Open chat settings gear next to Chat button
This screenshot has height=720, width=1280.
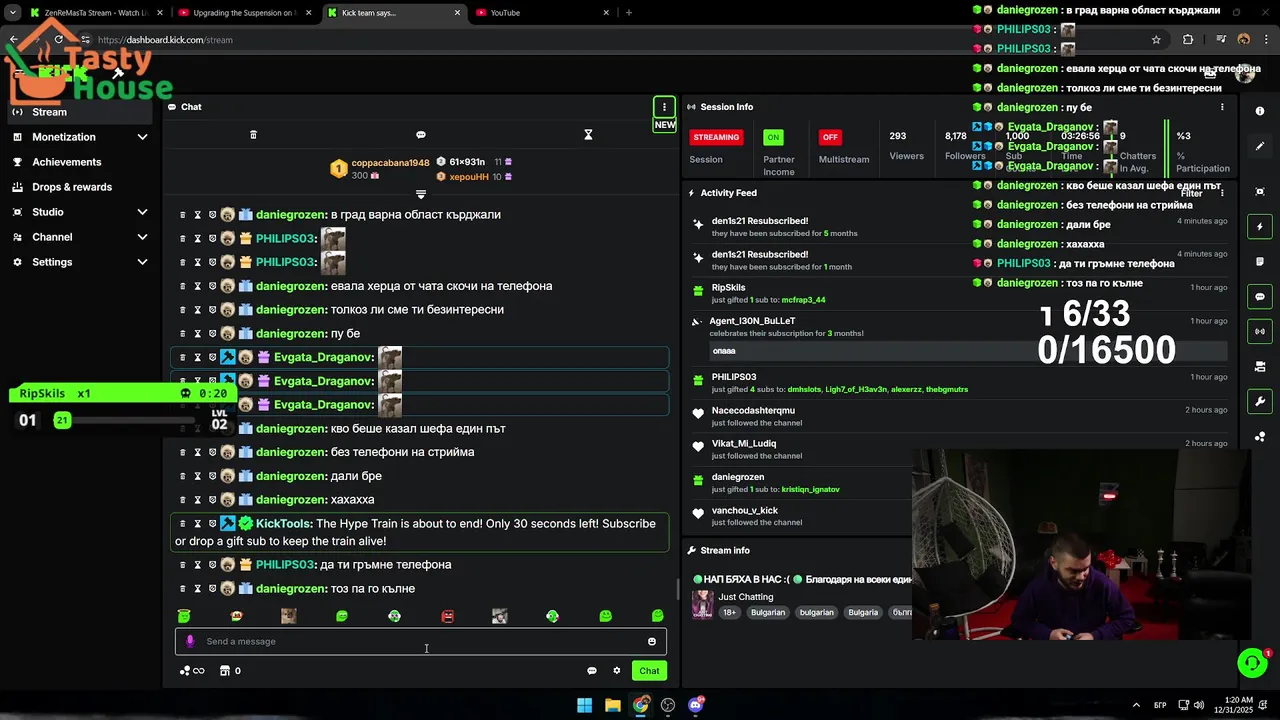point(617,671)
